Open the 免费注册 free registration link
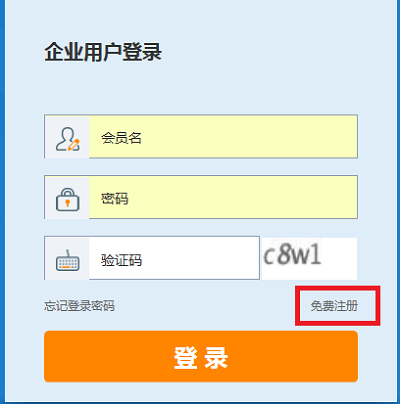 [334, 306]
